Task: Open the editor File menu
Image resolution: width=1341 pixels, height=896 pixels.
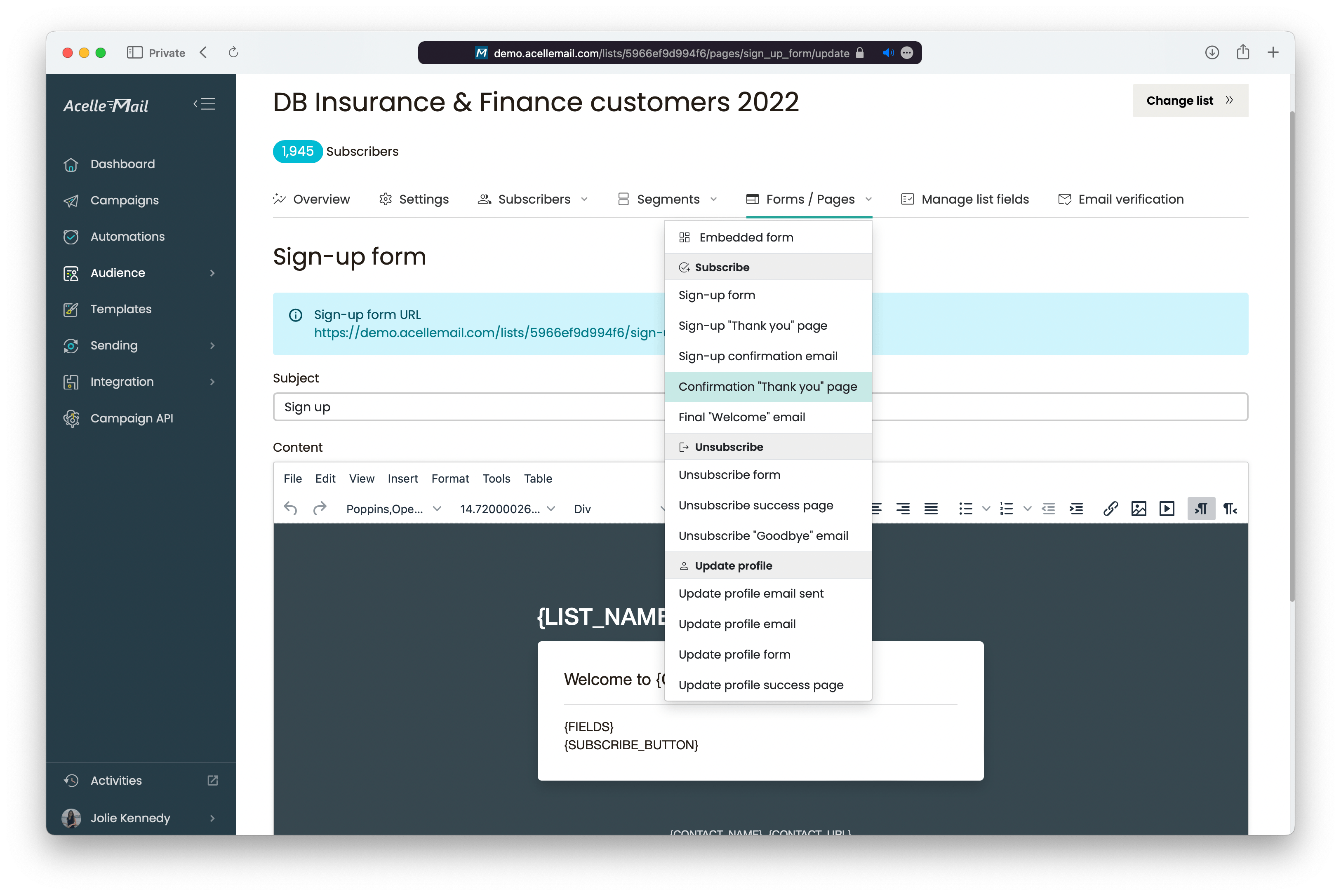Action: 293,479
